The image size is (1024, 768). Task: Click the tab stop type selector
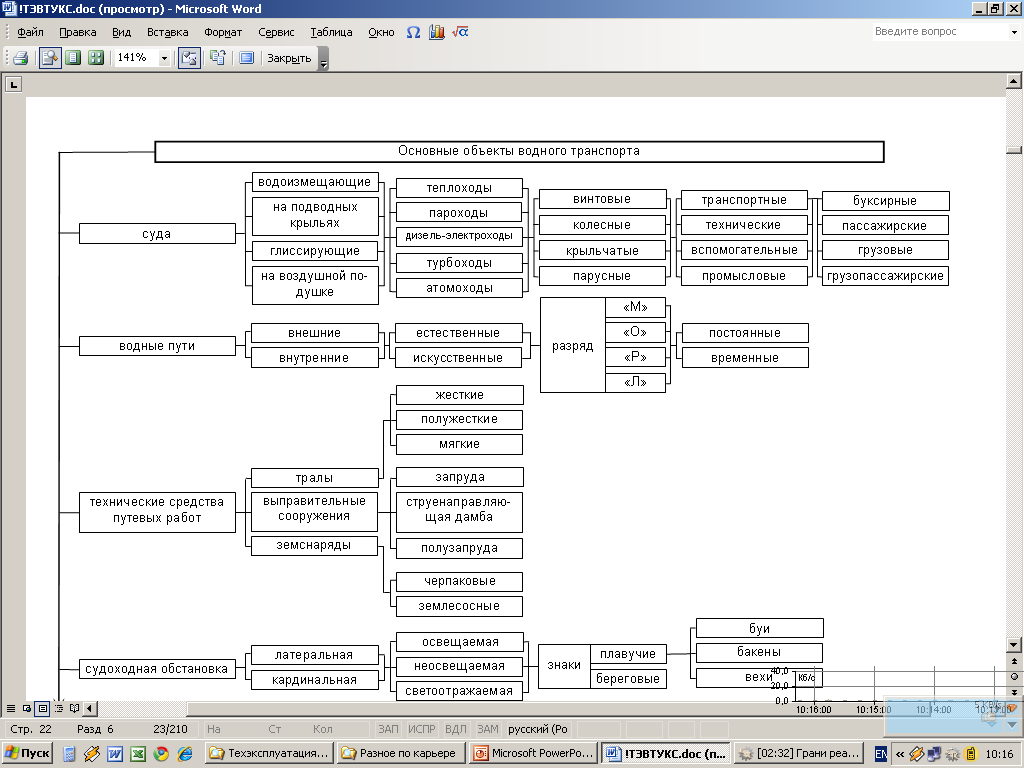14,84
